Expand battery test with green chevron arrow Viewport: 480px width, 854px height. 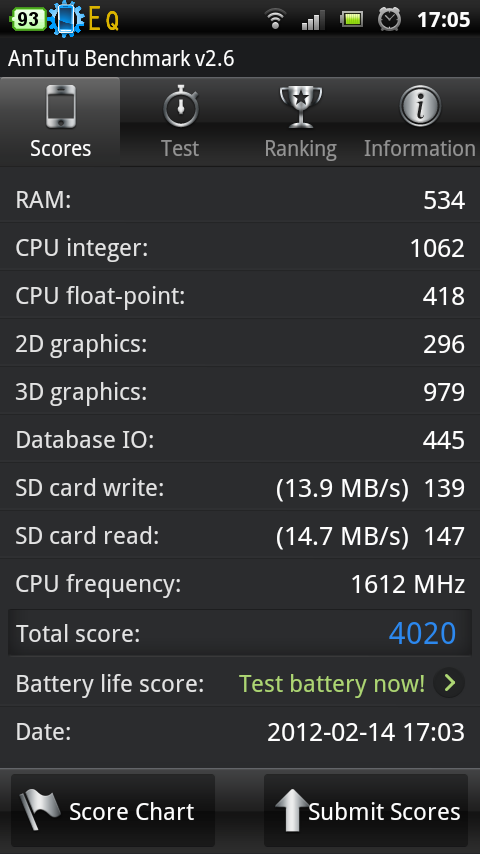click(449, 682)
